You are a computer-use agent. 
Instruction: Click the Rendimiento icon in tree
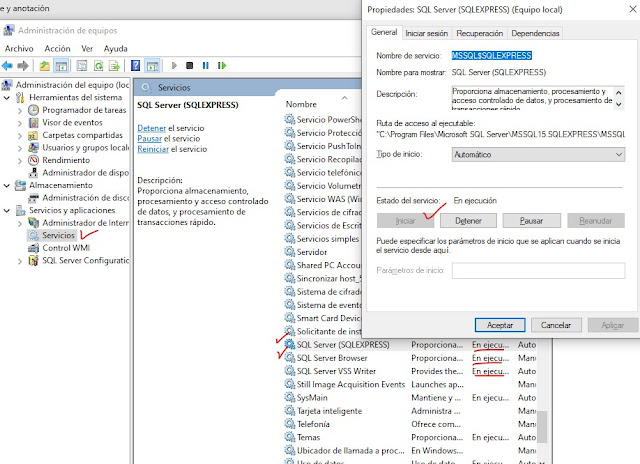pos(33,160)
